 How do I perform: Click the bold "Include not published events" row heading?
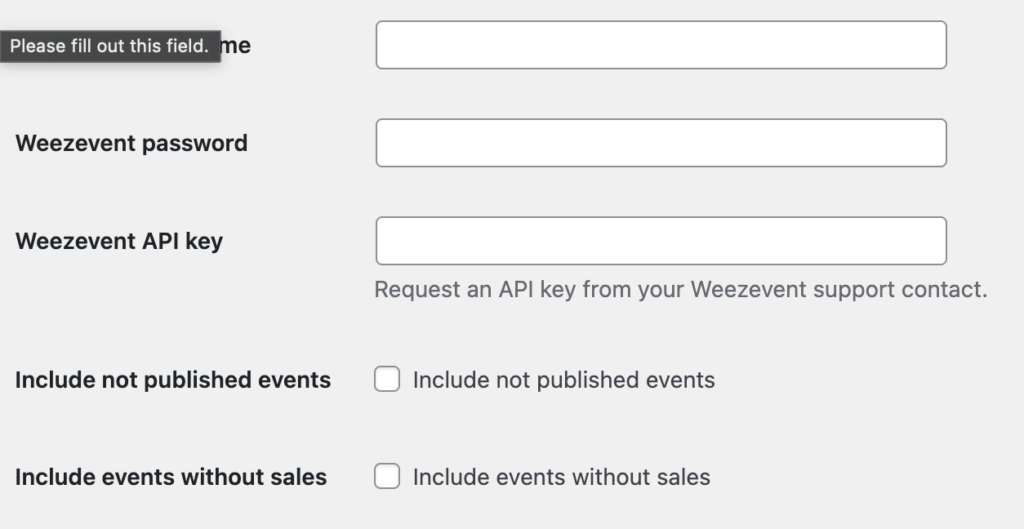172,380
